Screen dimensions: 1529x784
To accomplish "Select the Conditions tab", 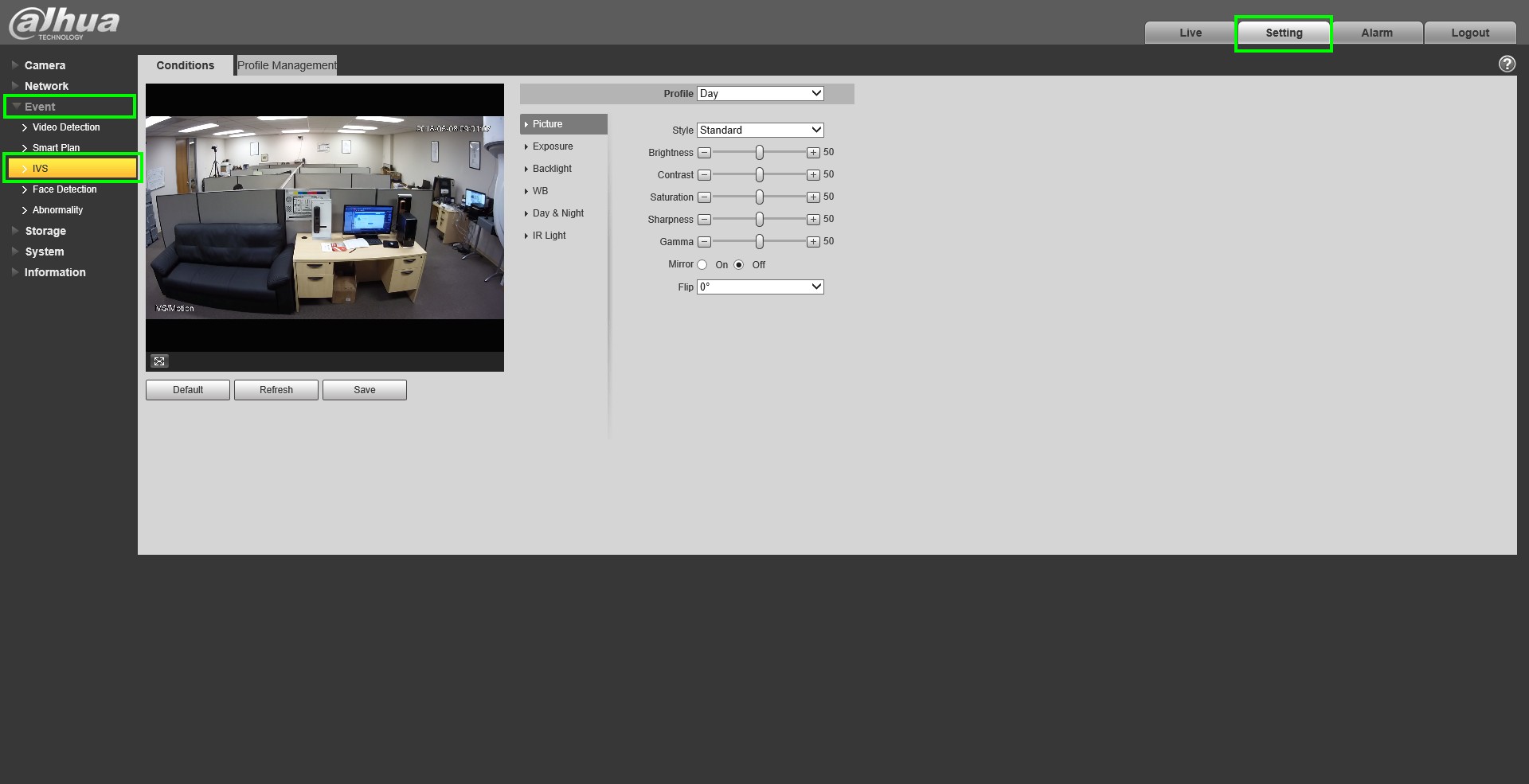I will [x=186, y=65].
